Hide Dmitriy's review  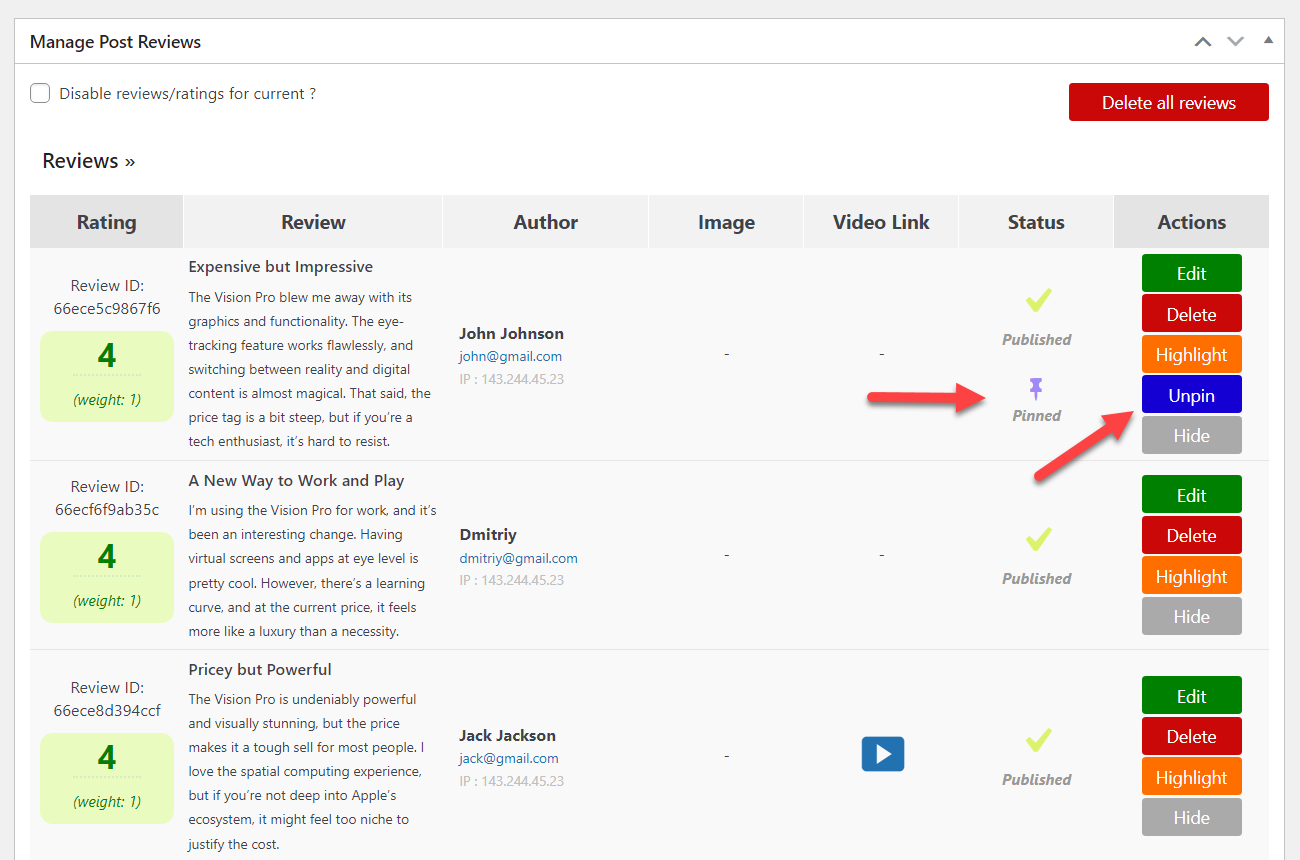click(1191, 616)
